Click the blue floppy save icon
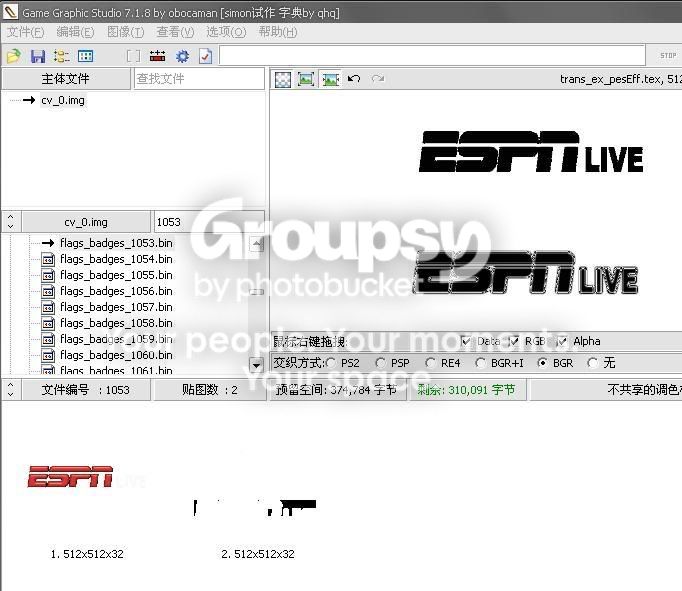The width and height of the screenshot is (682, 591). tap(38, 56)
